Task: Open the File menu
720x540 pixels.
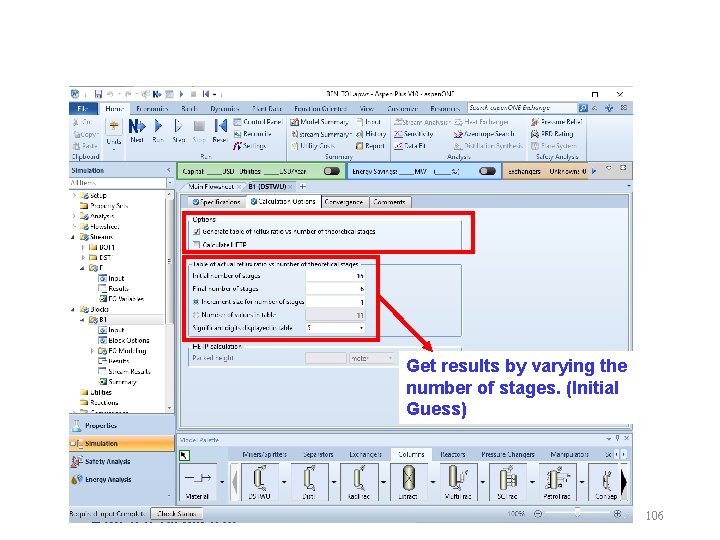Action: coord(83,108)
